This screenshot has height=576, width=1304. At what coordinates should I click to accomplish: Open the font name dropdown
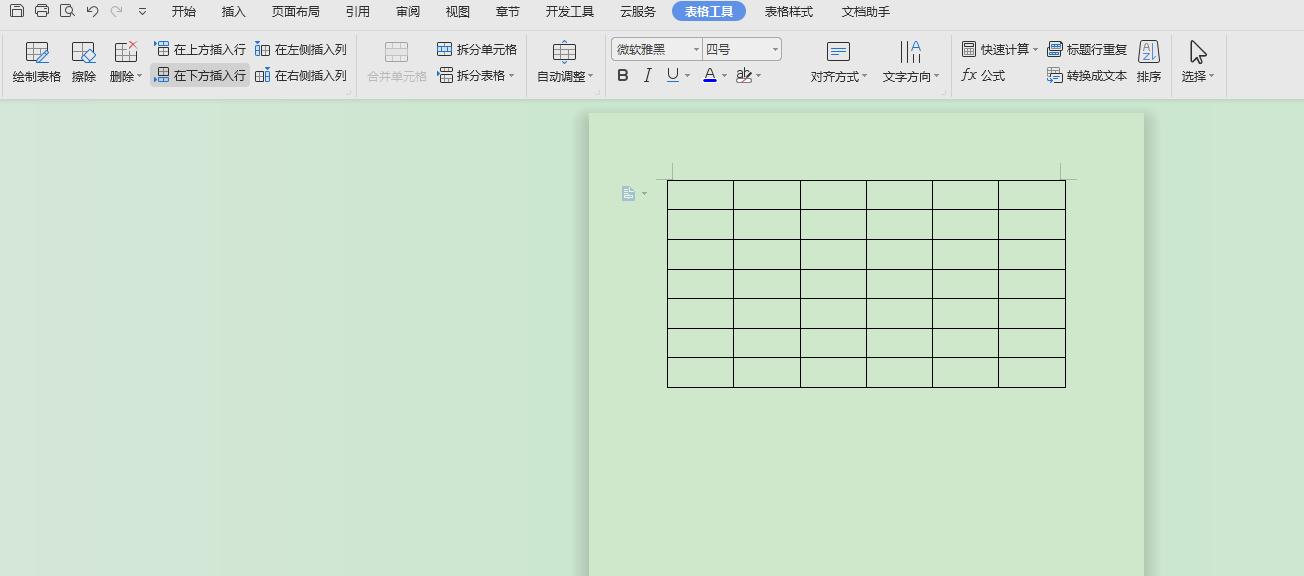[x=697, y=48]
